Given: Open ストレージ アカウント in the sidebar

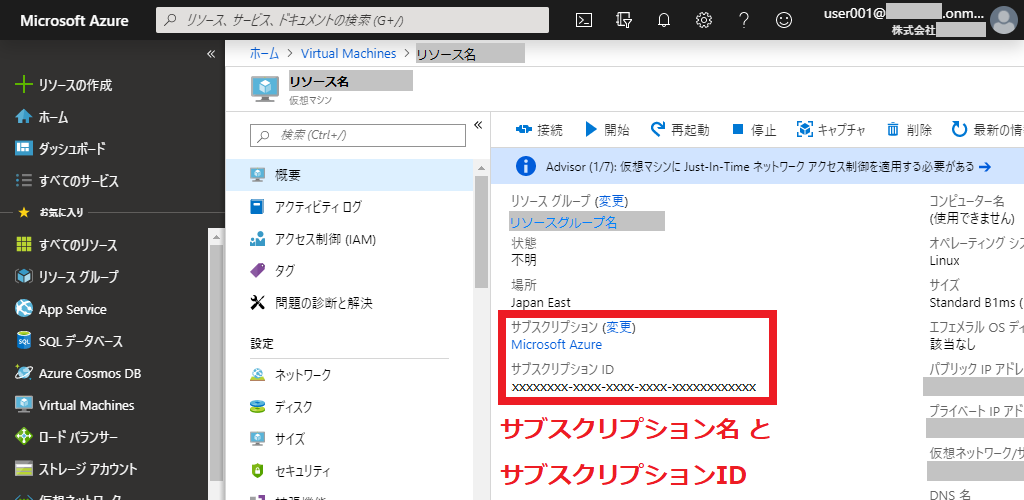Looking at the screenshot, I should point(76,469).
